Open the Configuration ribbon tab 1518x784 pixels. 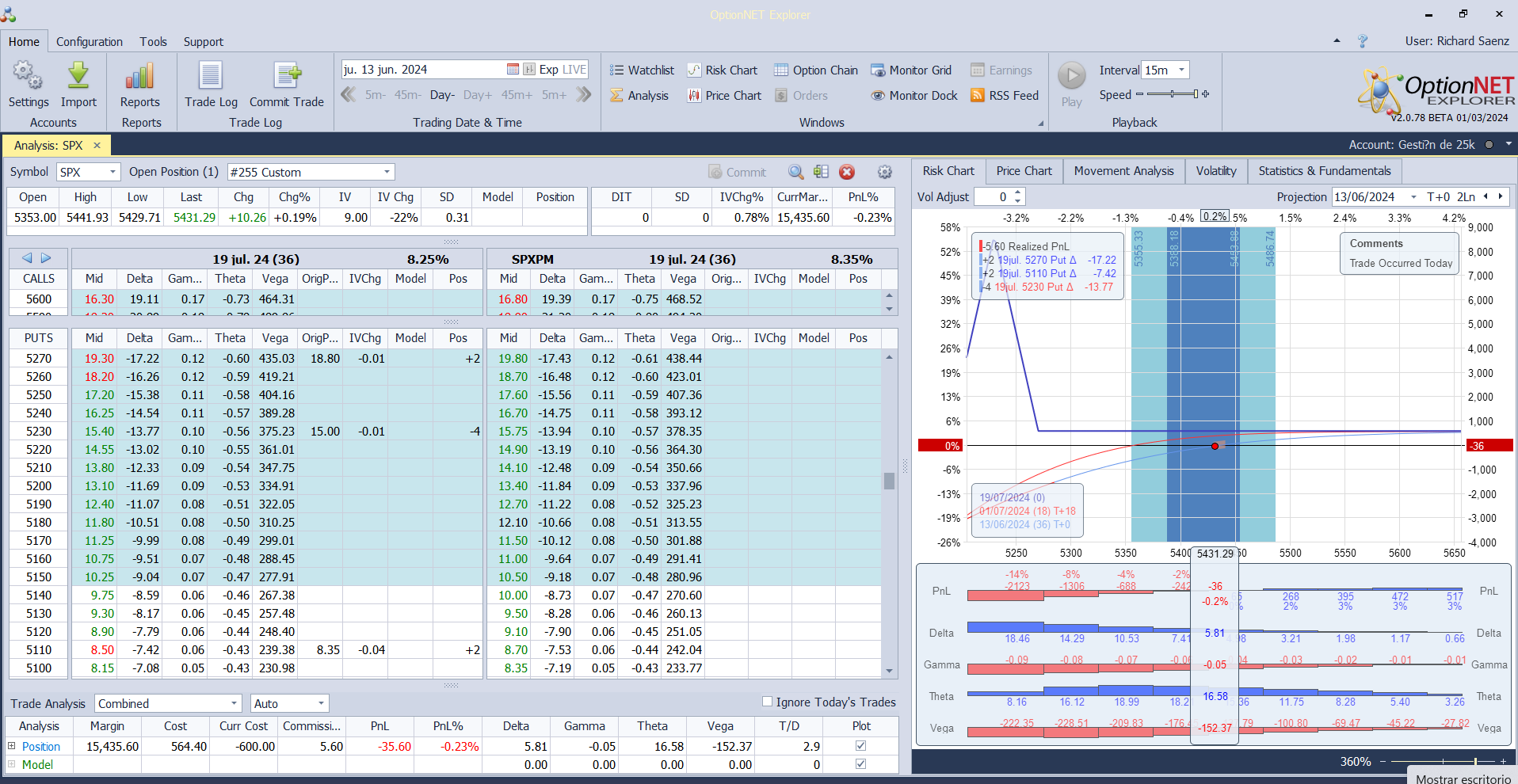click(x=89, y=42)
